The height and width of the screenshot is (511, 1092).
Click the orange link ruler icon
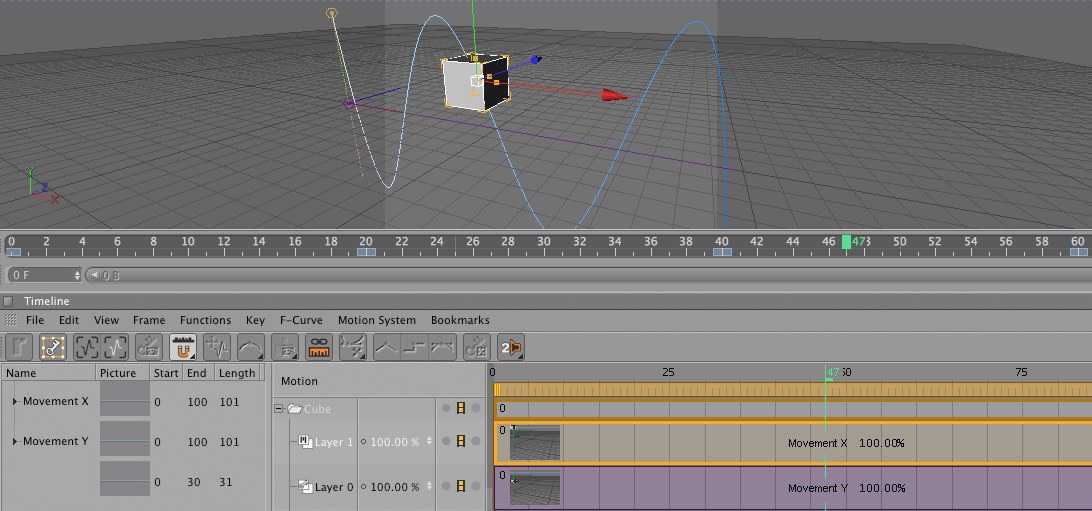pos(319,347)
